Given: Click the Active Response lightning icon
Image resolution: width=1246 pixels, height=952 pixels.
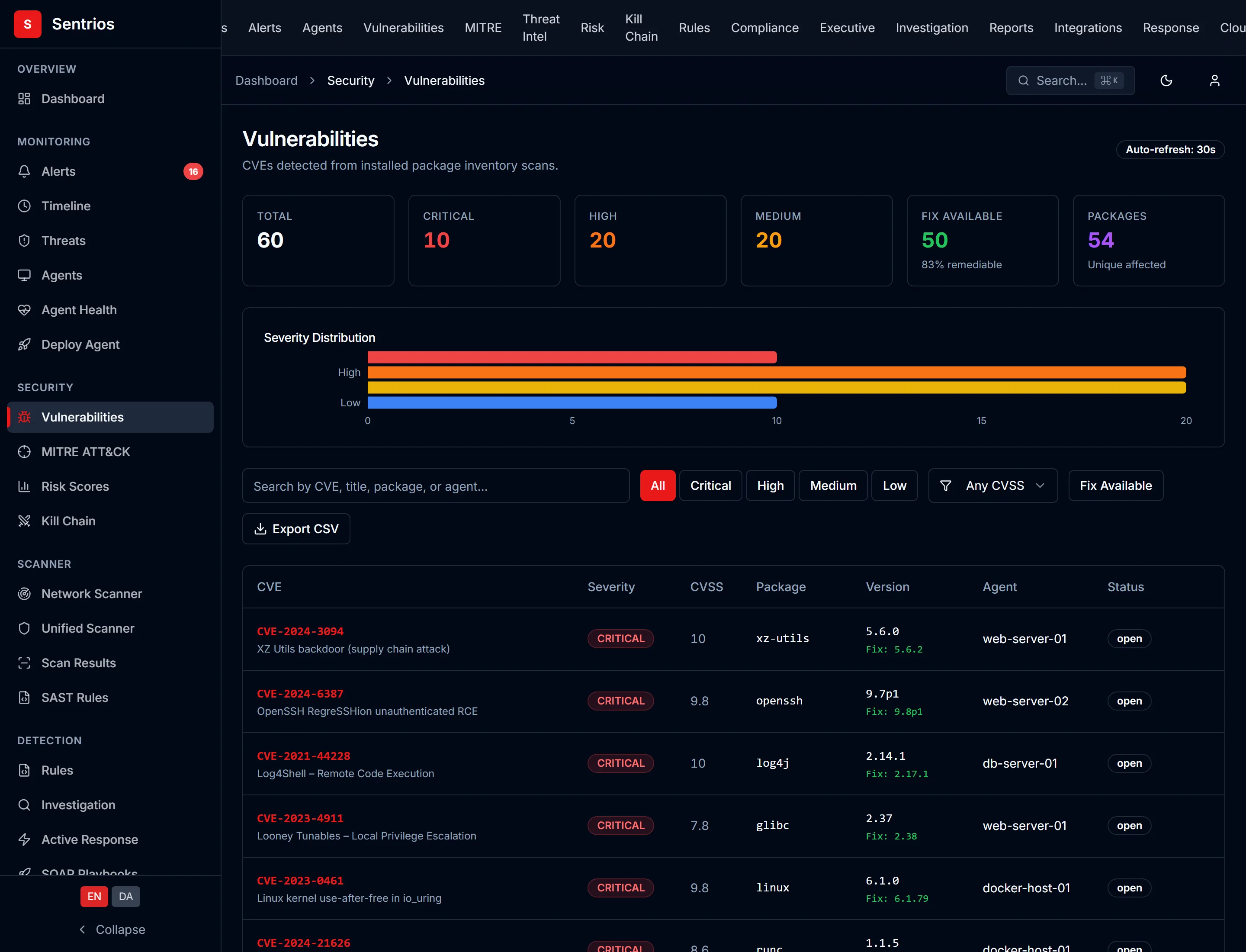Looking at the screenshot, I should pos(24,839).
